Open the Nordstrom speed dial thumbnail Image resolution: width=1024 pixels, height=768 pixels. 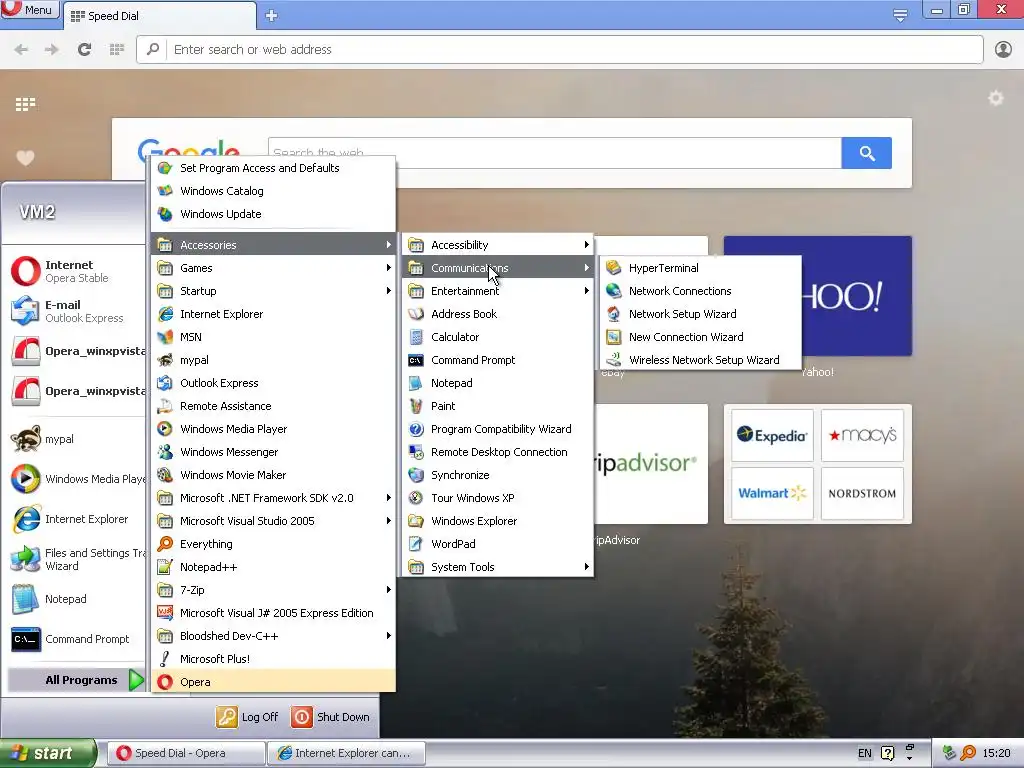pyautogui.click(x=862, y=493)
